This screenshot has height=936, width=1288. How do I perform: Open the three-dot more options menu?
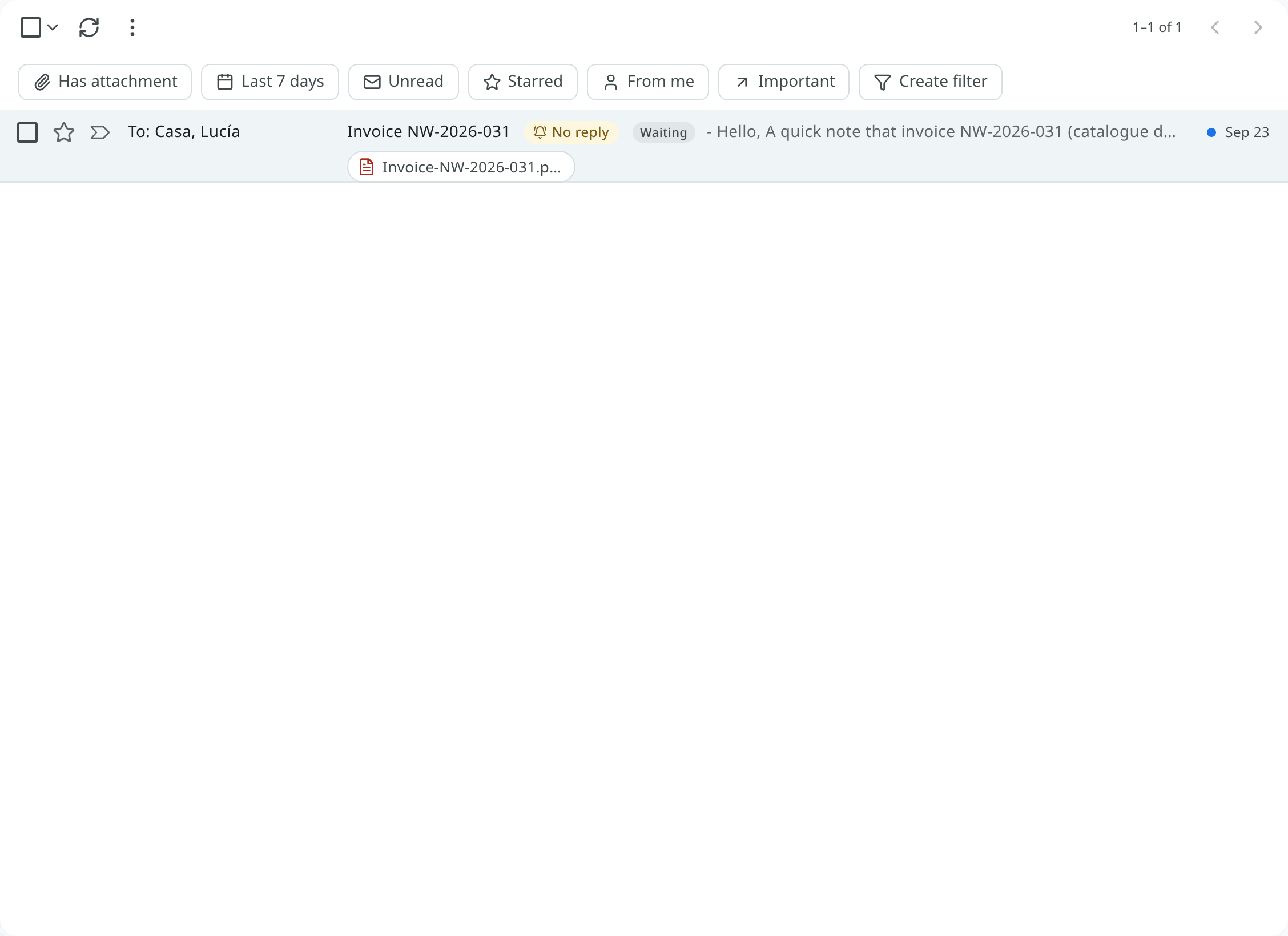click(x=132, y=27)
